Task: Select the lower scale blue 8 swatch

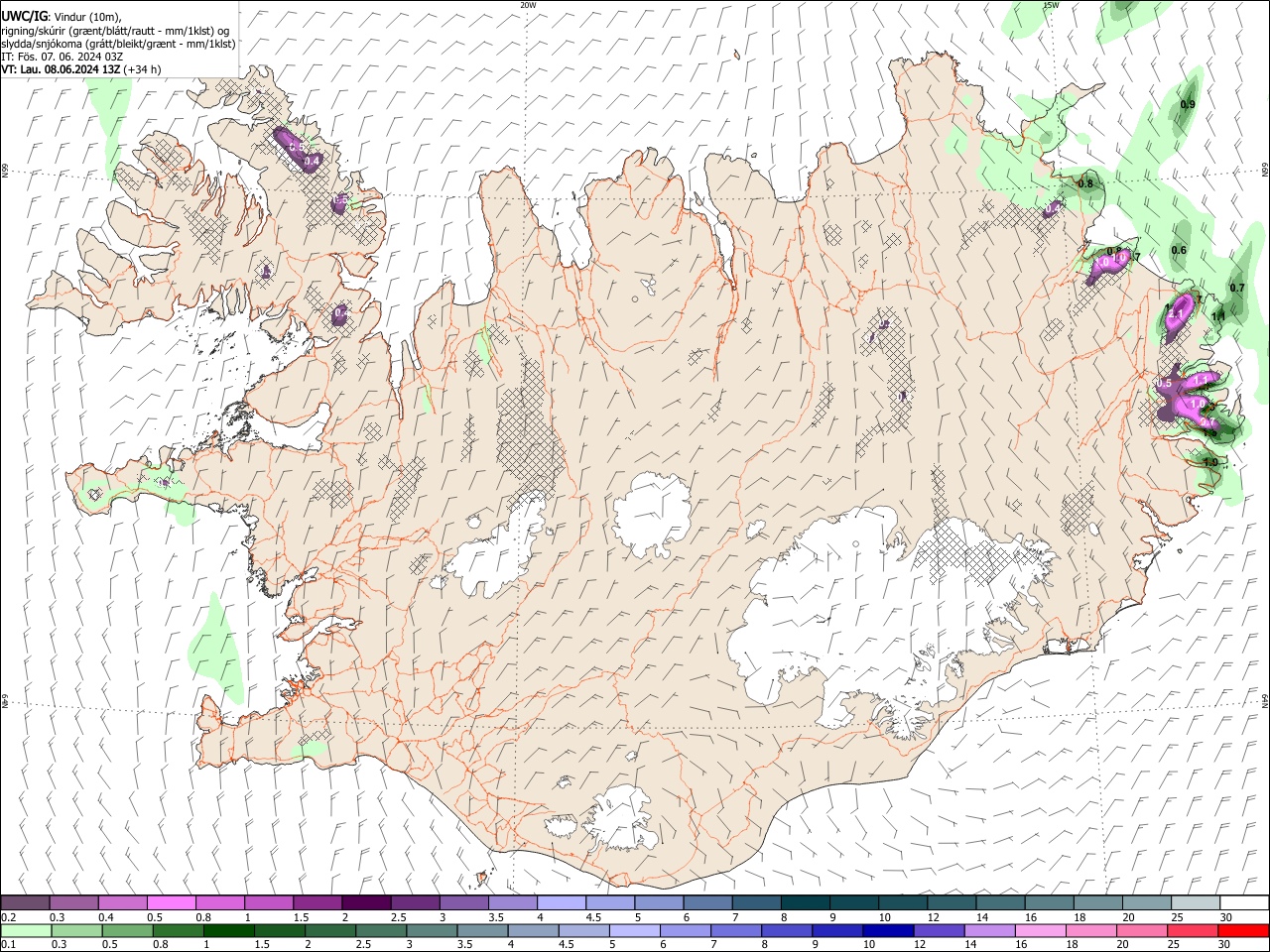Action: click(786, 930)
